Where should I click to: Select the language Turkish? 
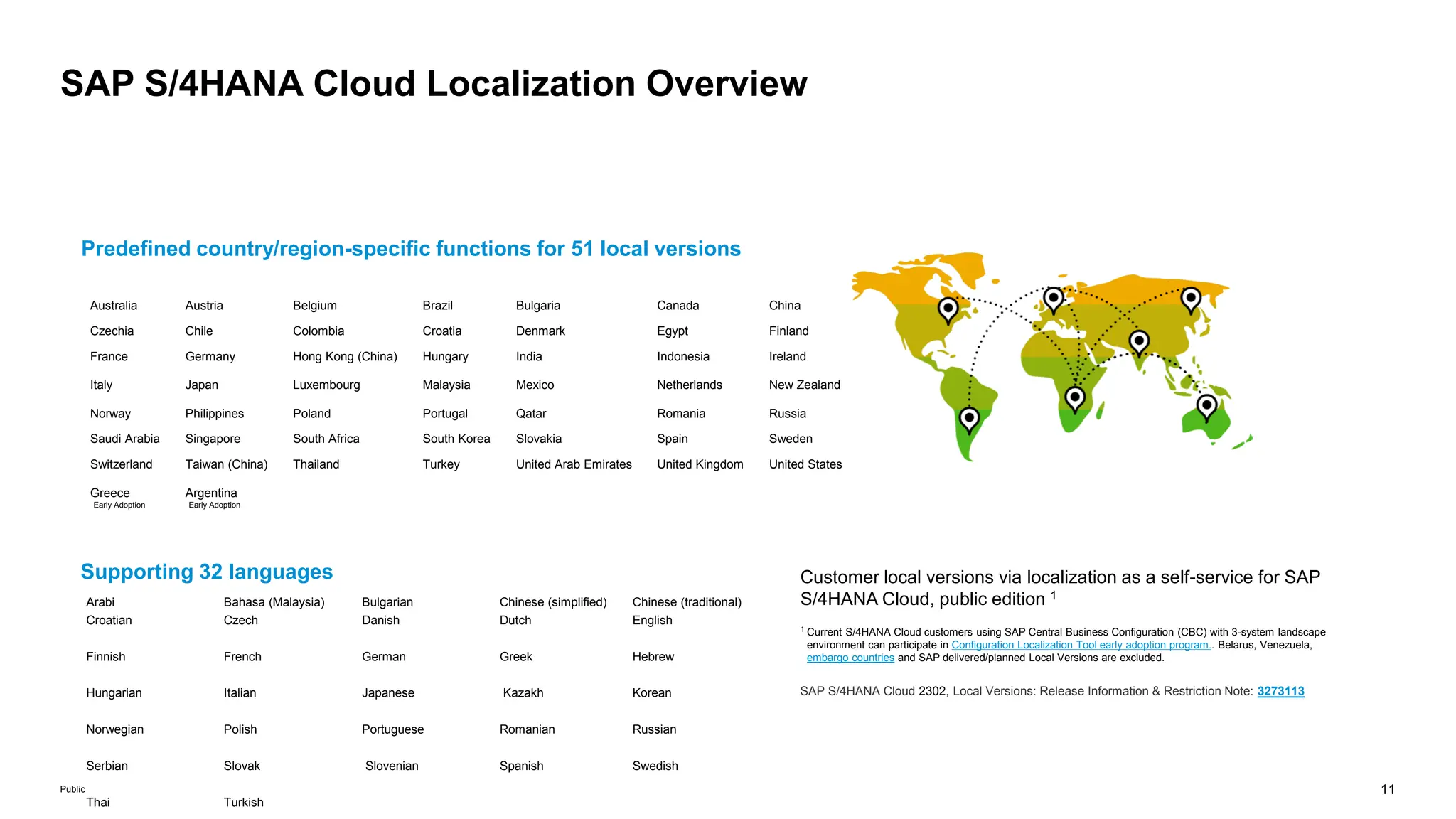[x=243, y=803]
